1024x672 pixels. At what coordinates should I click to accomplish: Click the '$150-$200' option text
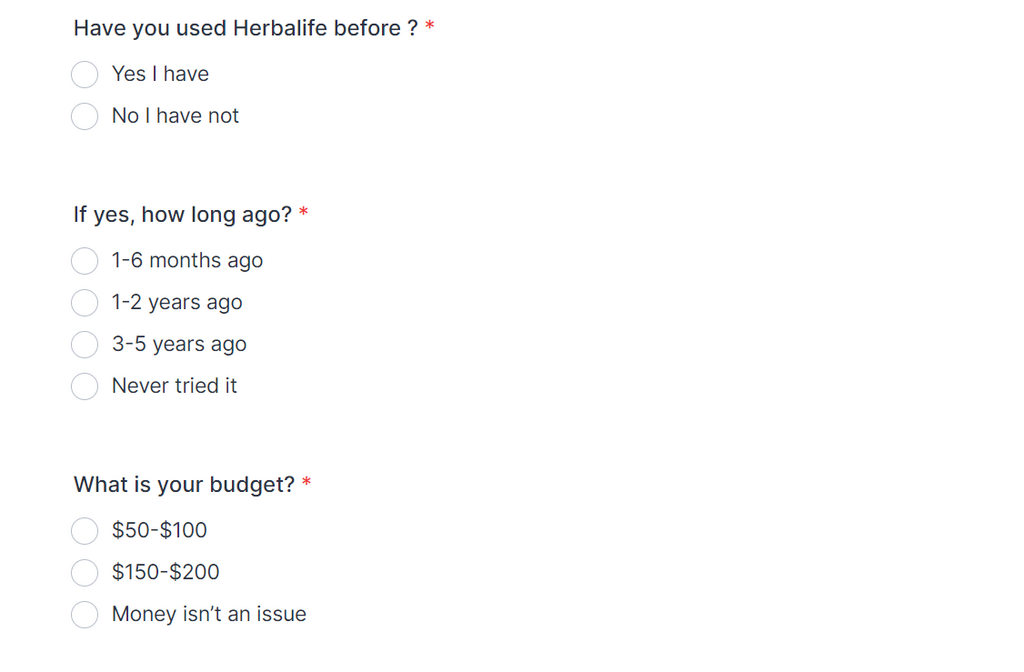[165, 572]
